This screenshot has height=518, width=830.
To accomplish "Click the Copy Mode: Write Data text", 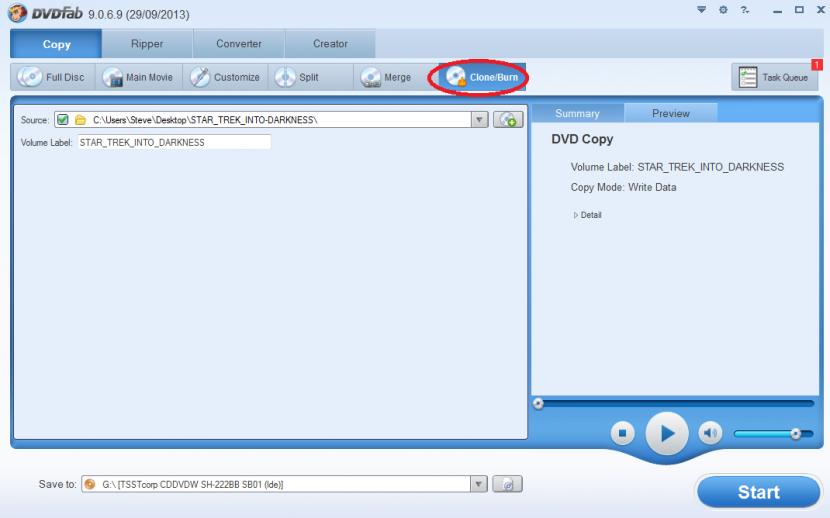I will point(623,187).
